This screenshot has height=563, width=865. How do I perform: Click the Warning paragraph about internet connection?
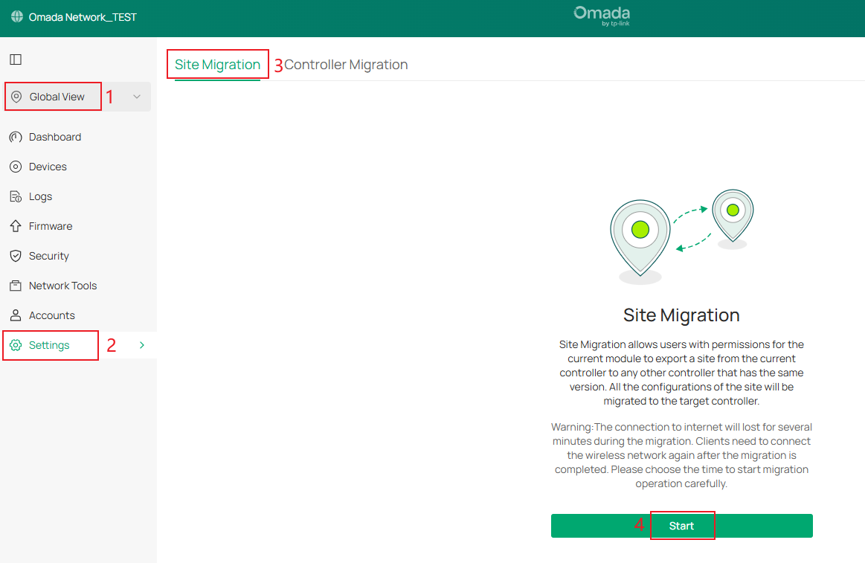(681, 455)
